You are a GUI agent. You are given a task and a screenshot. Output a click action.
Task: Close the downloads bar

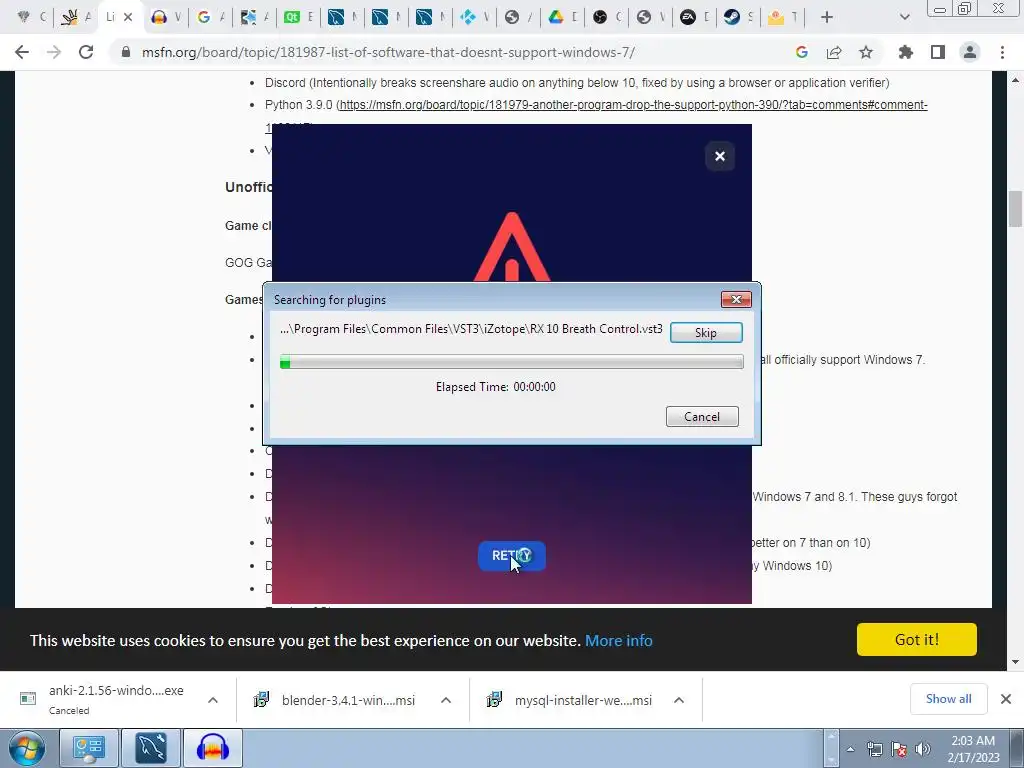click(1006, 699)
